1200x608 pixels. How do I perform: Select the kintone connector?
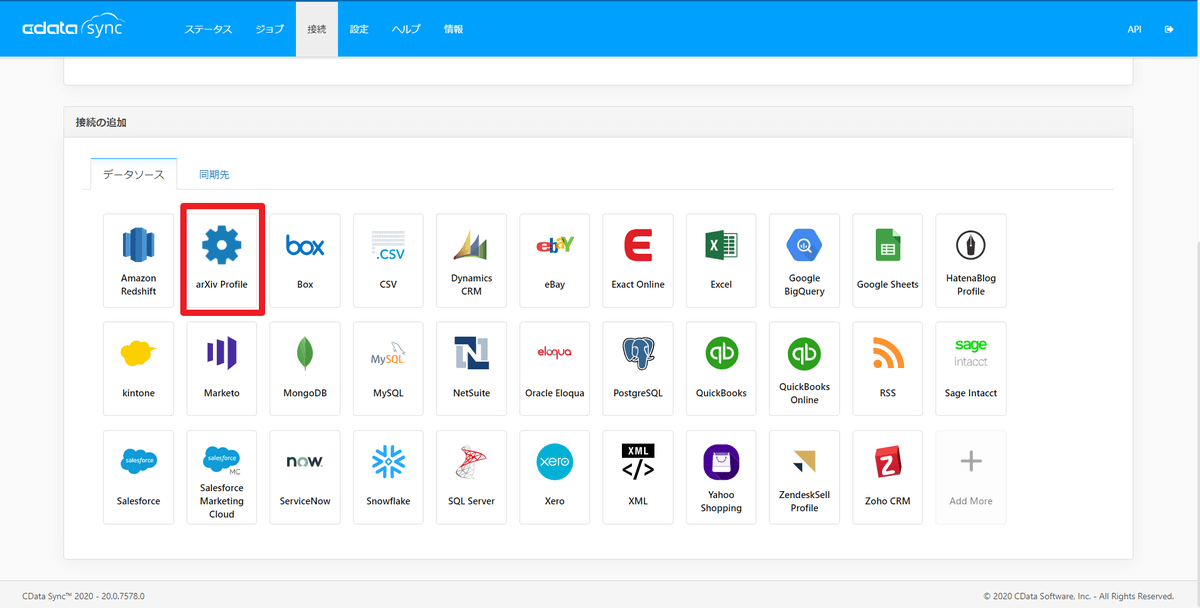tap(138, 368)
